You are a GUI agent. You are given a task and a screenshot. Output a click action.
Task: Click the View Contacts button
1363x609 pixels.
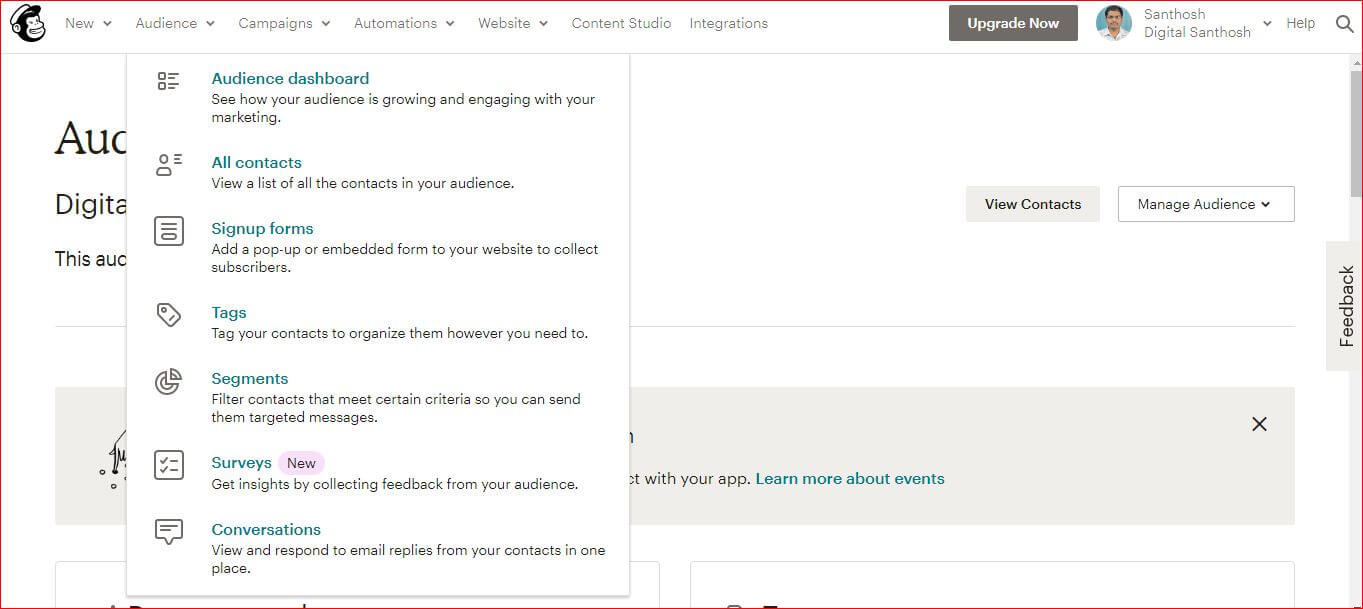click(1033, 204)
